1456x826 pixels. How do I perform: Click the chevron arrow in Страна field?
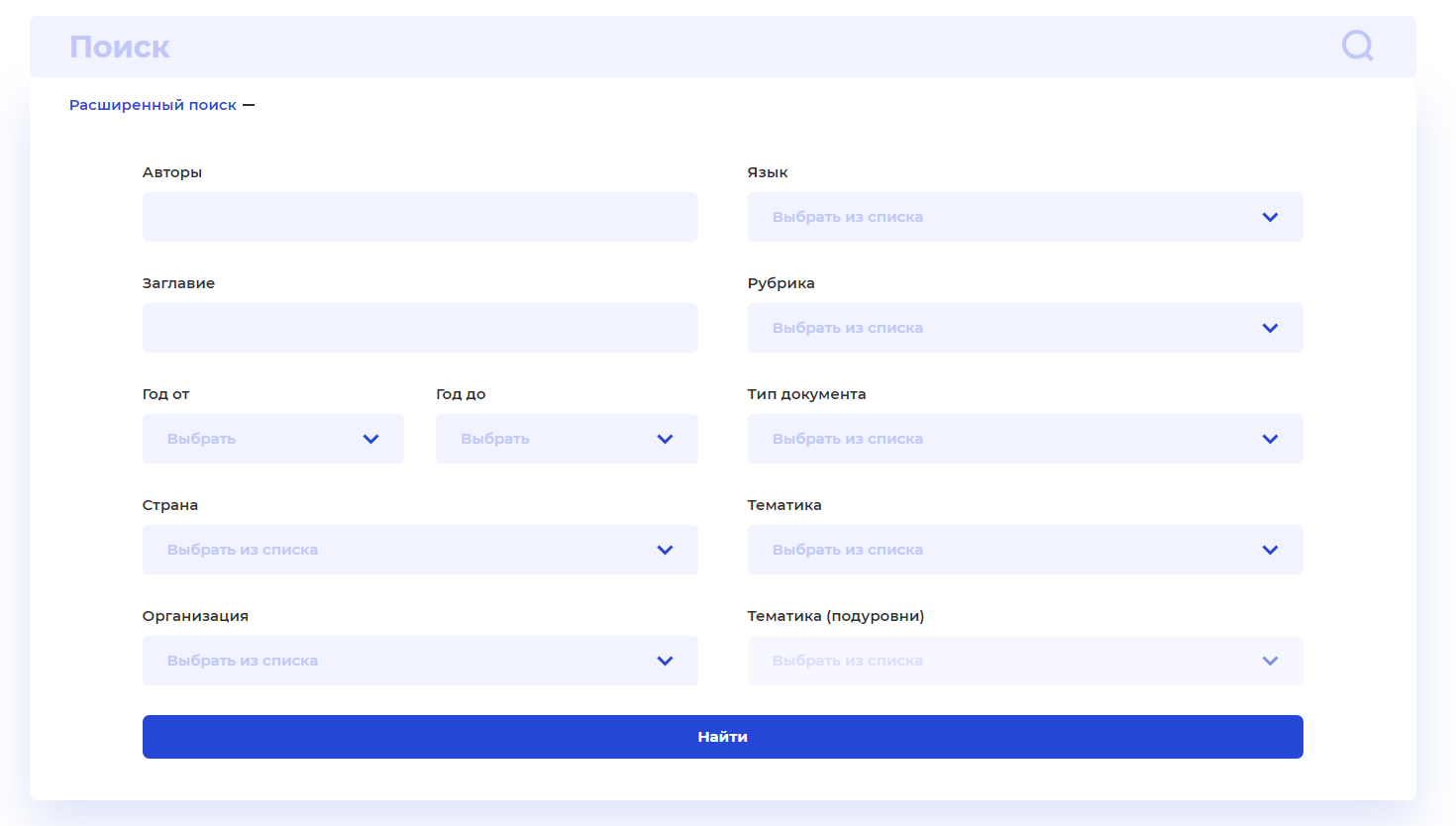(x=665, y=550)
